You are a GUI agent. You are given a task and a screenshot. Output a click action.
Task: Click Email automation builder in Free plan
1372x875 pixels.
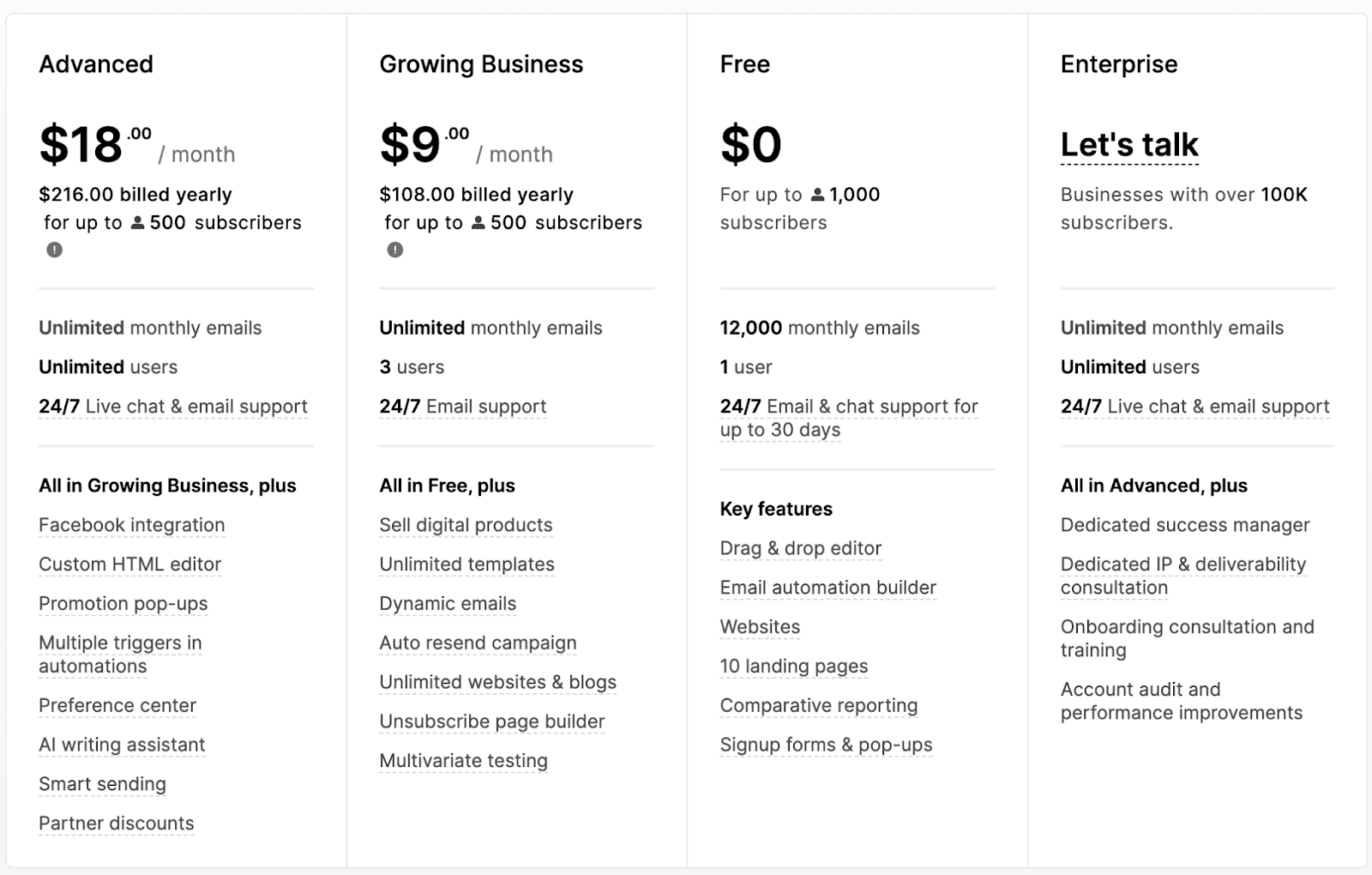pyautogui.click(x=827, y=588)
